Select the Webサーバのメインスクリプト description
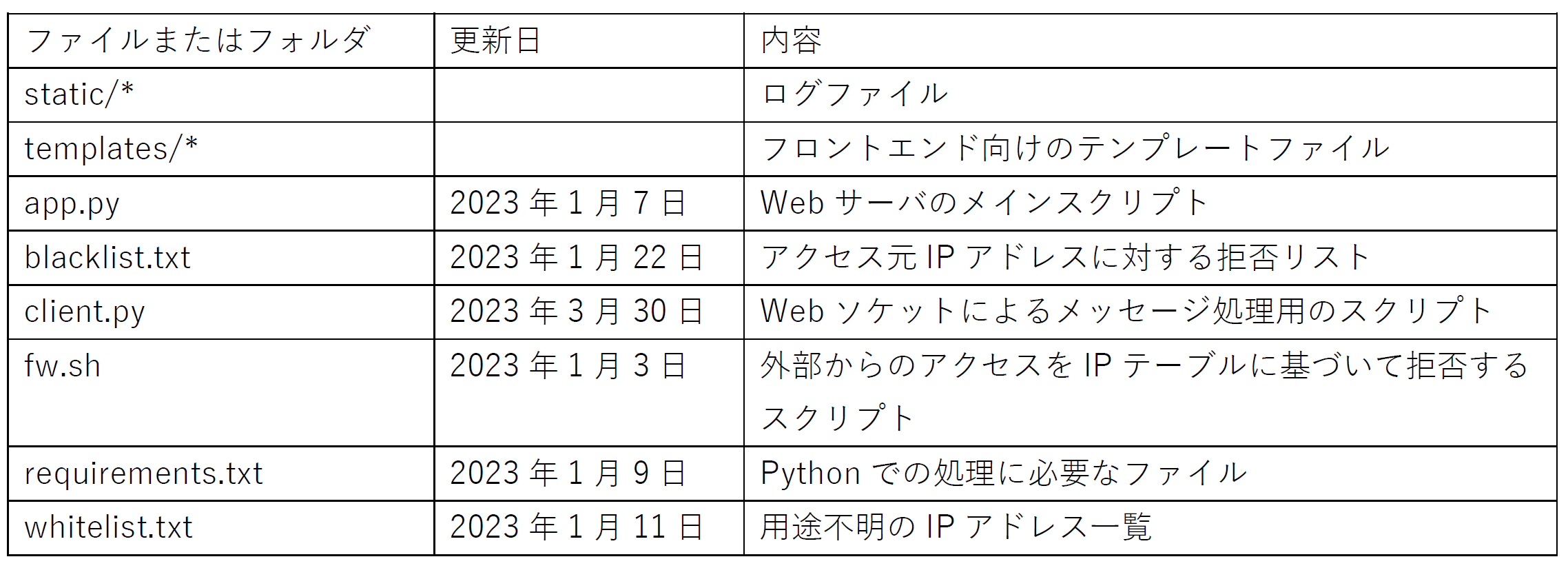 pos(984,203)
